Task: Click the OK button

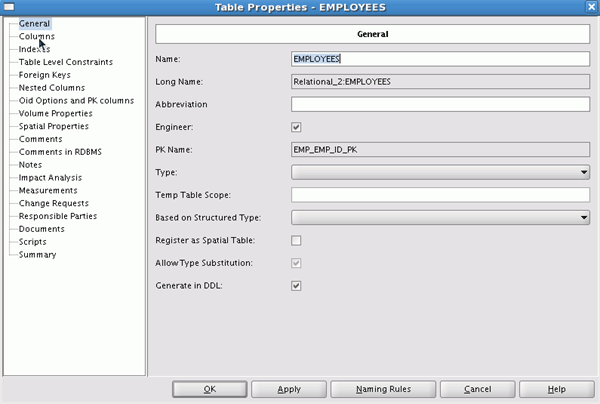Action: (210, 389)
